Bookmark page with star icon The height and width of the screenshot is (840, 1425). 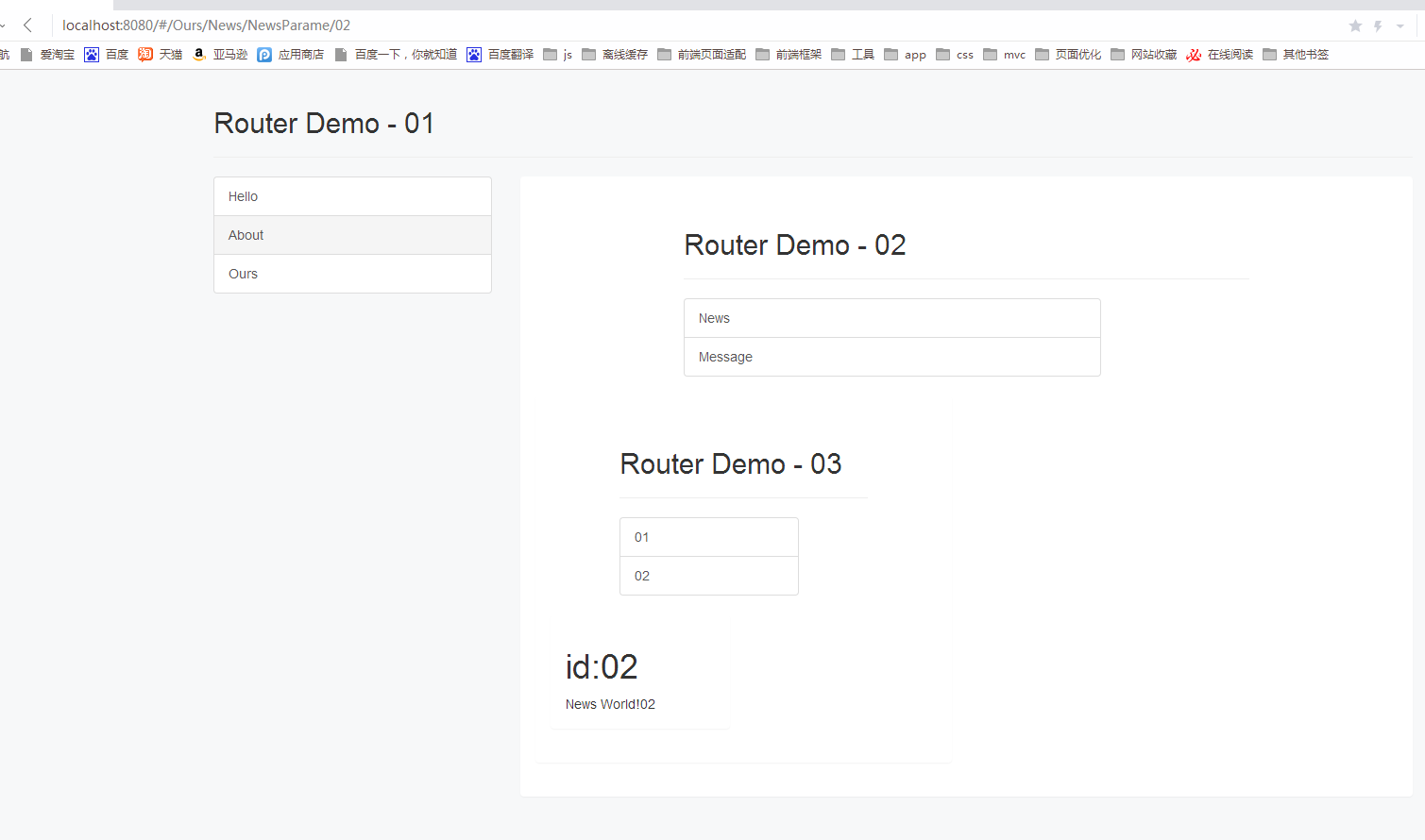pyautogui.click(x=1355, y=26)
